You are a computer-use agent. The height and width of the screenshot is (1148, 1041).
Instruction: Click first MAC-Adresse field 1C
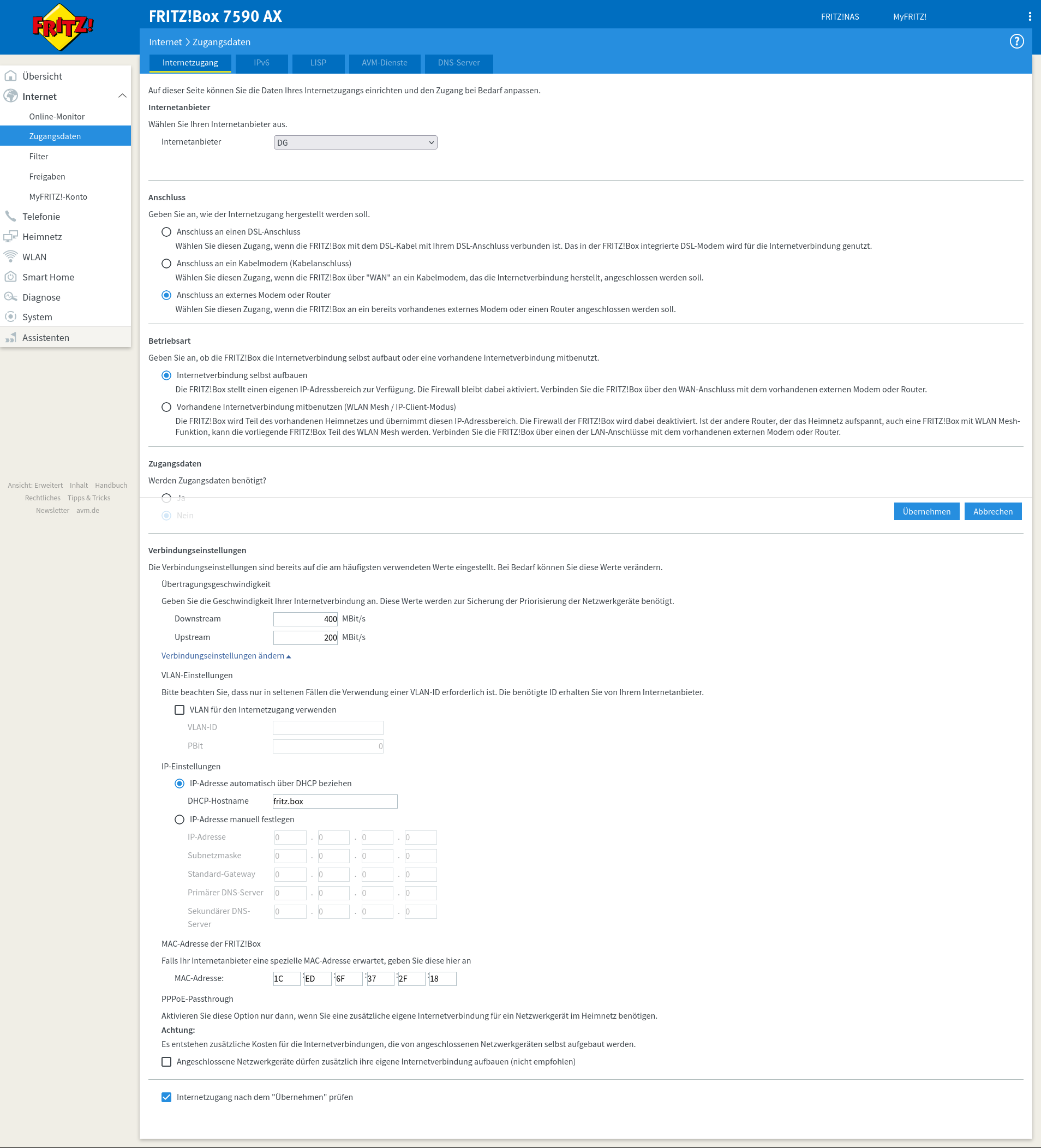click(x=286, y=979)
